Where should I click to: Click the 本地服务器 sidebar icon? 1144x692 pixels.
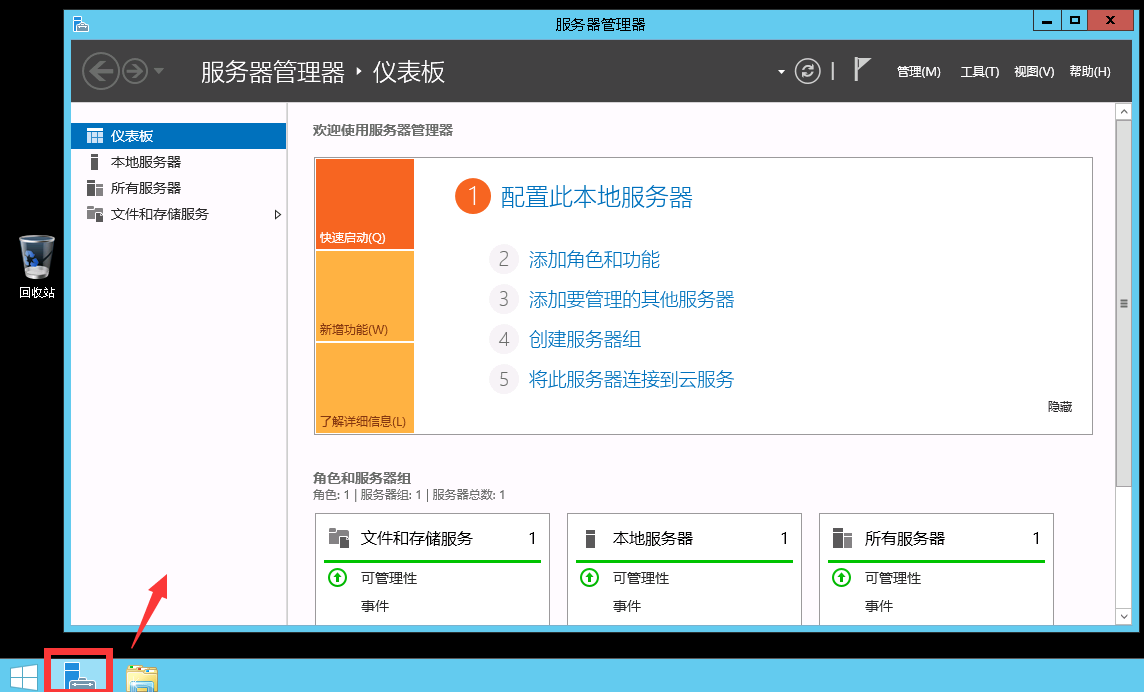(94, 162)
